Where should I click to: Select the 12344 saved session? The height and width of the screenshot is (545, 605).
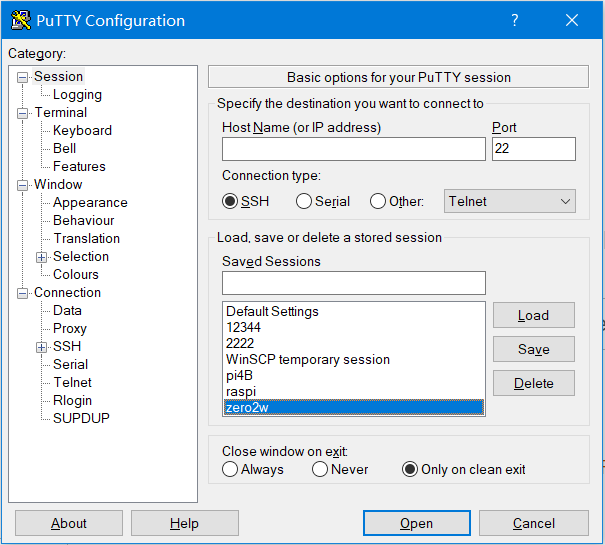click(x=353, y=327)
